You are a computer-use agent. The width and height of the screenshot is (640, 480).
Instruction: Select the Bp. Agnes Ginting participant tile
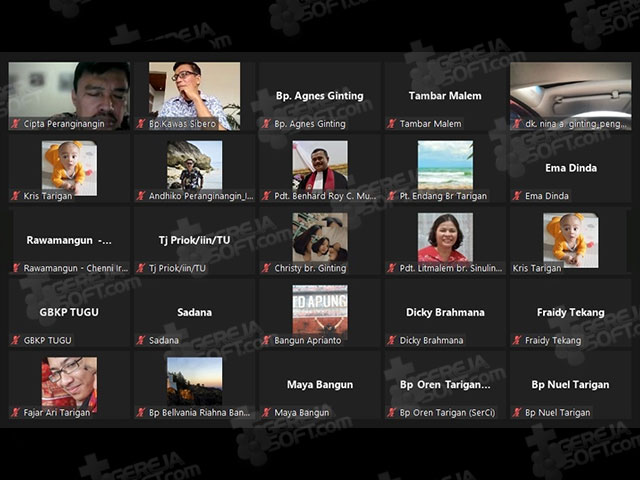[320, 96]
